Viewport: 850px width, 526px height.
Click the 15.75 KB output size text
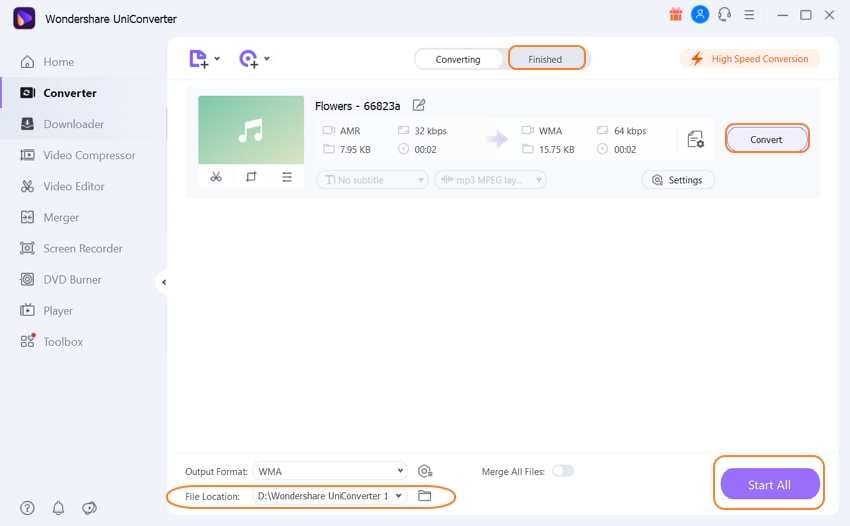pos(556,149)
